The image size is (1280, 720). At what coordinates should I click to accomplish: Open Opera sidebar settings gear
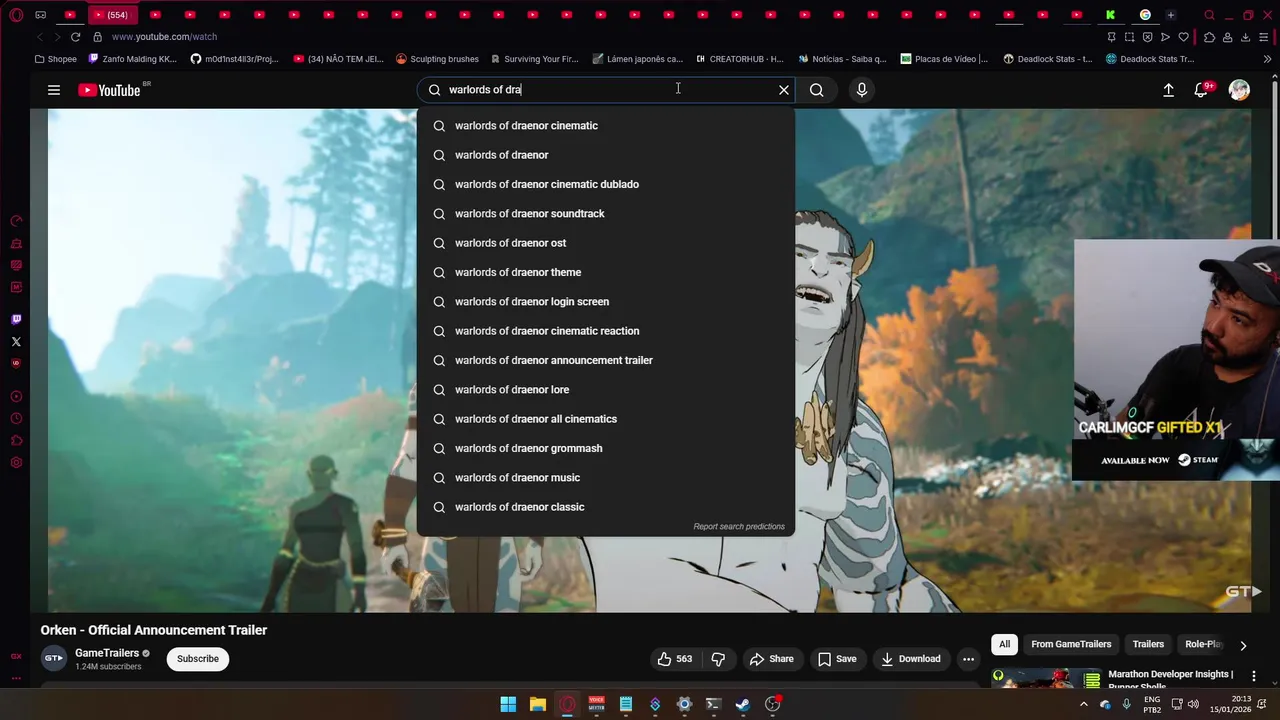(x=16, y=463)
